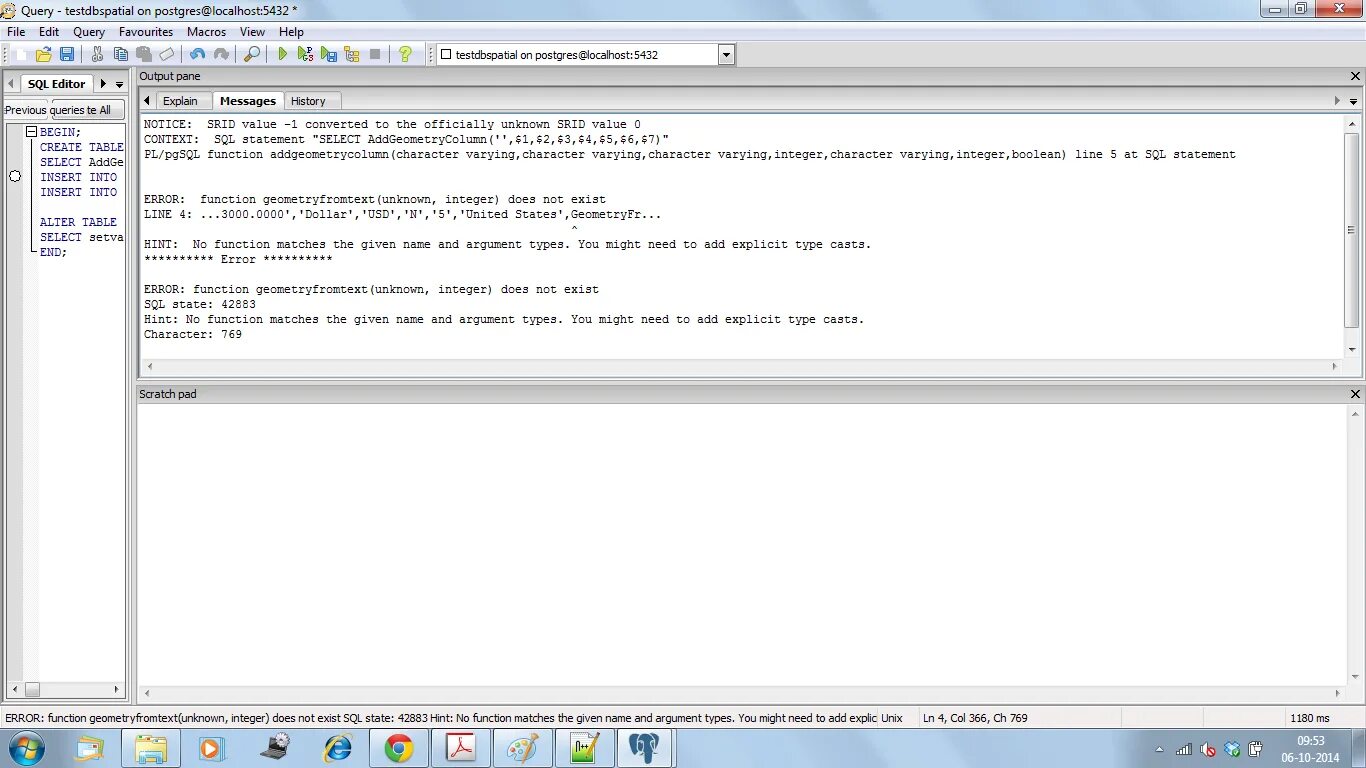1366x768 pixels.
Task: Click the right tab arrow beside SQL Editor
Action: (x=103, y=84)
